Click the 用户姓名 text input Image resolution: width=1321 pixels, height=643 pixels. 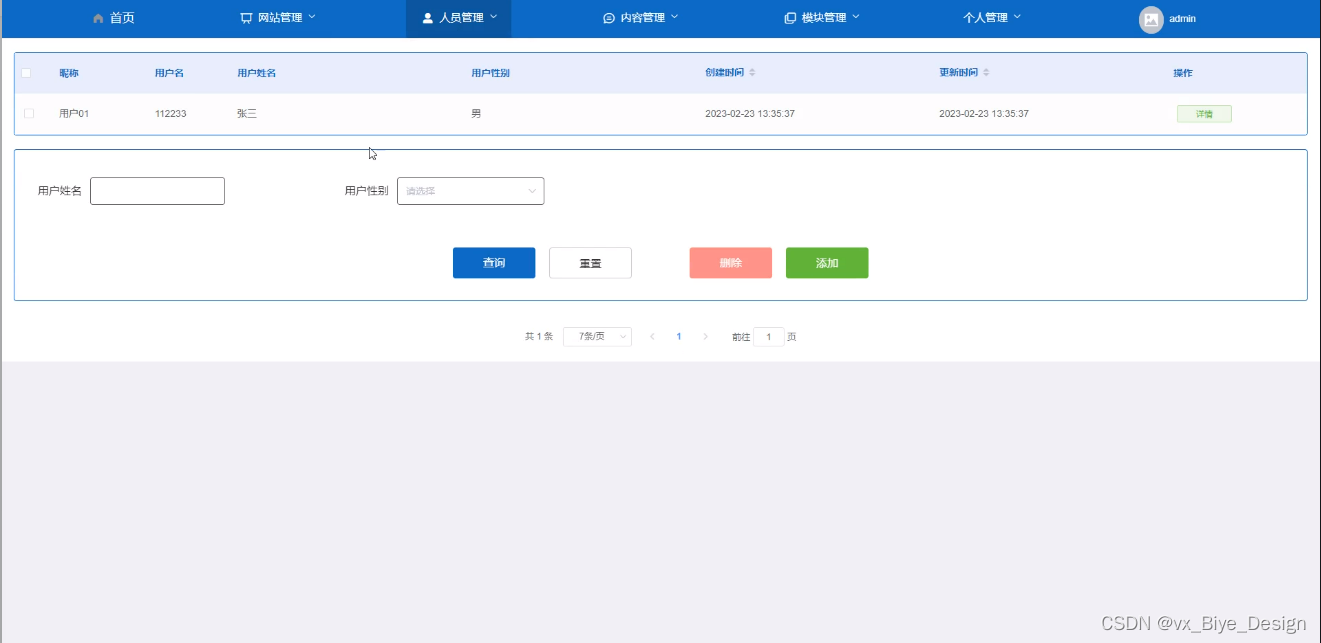[157, 191]
